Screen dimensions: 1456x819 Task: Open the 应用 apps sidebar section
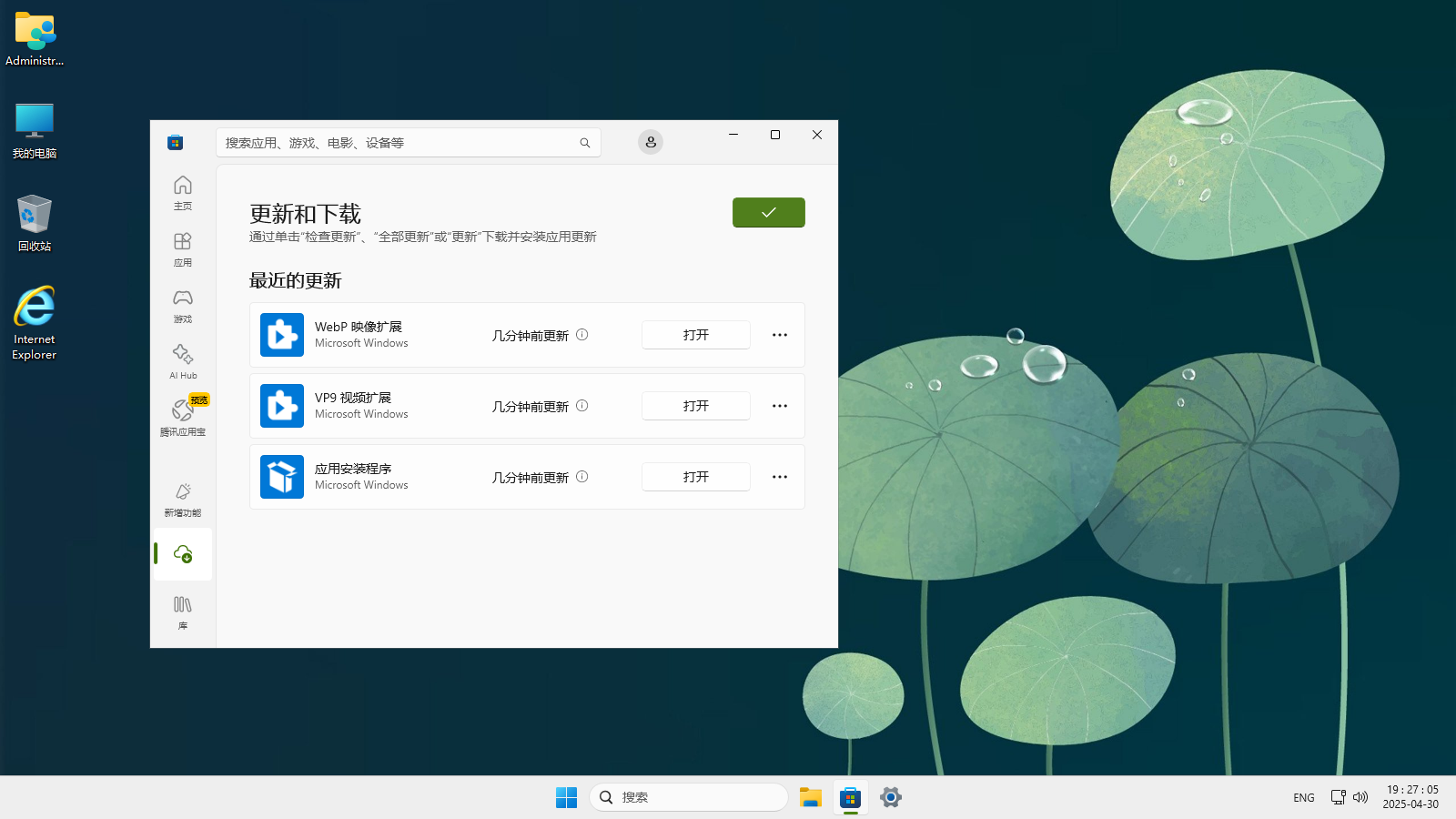point(183,249)
